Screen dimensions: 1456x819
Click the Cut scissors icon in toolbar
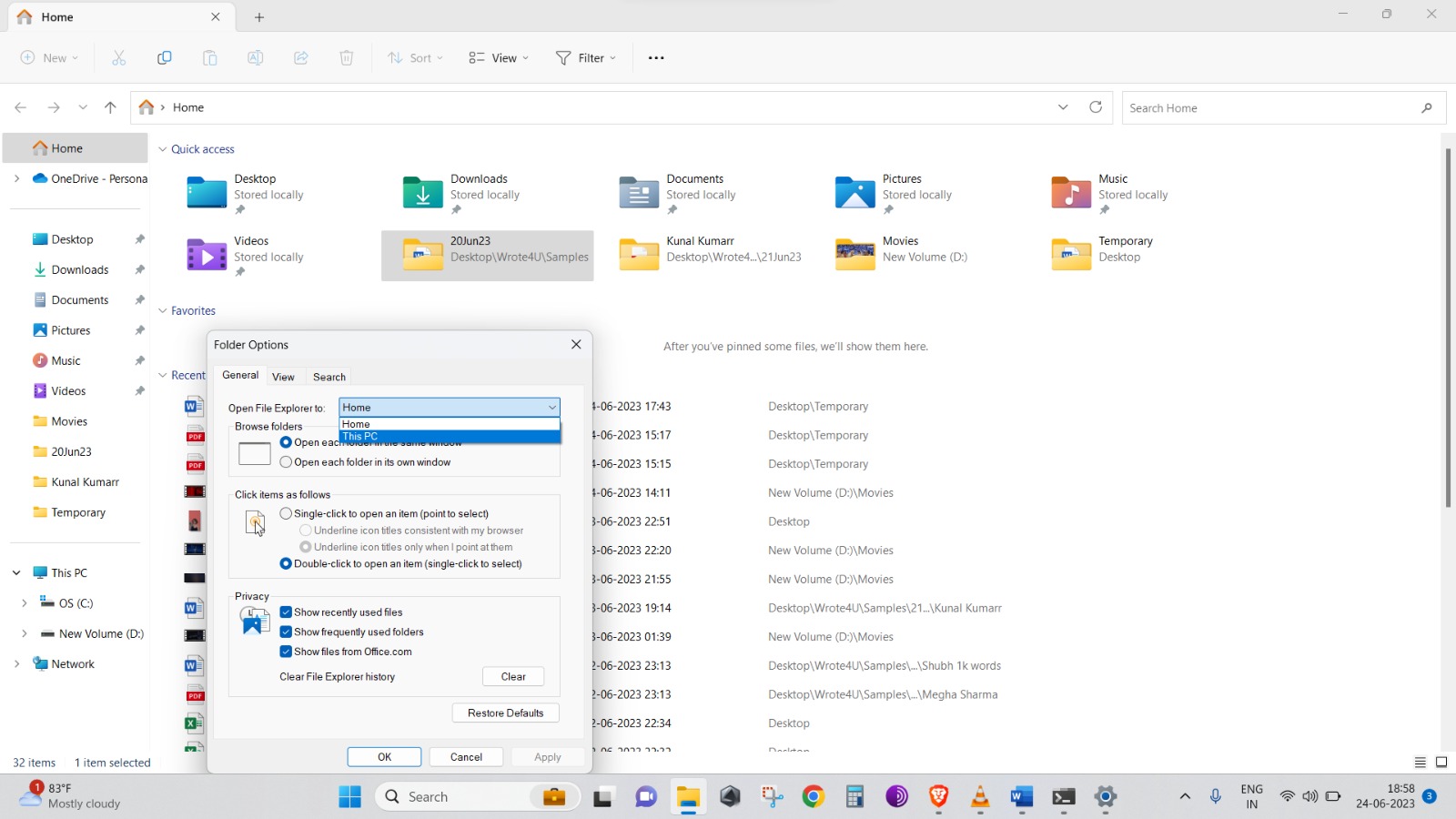click(x=118, y=58)
